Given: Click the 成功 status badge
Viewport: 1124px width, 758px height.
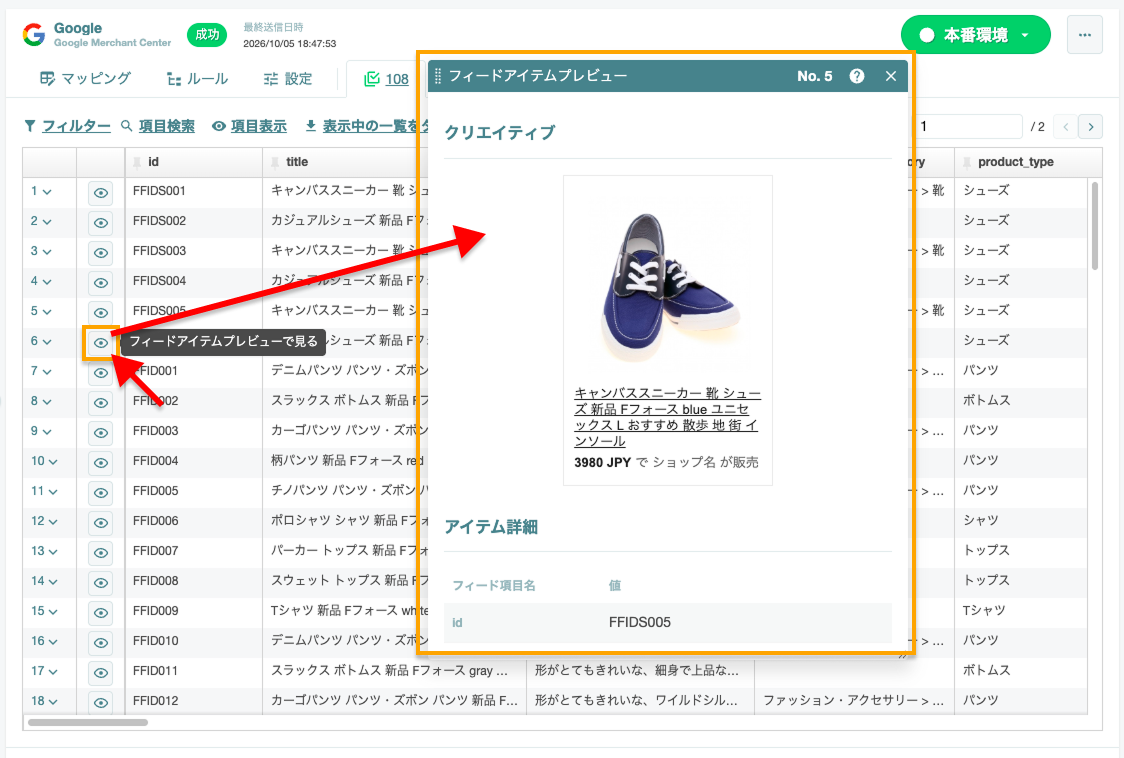Looking at the screenshot, I should 207,34.
